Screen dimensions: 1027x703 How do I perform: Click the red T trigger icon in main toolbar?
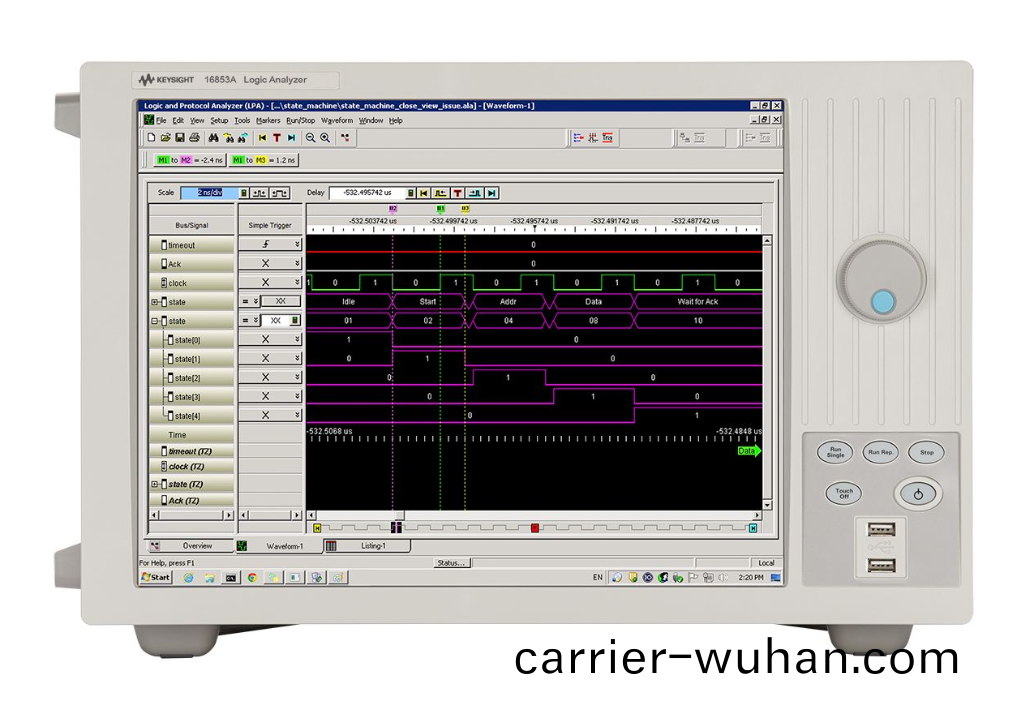[x=277, y=138]
